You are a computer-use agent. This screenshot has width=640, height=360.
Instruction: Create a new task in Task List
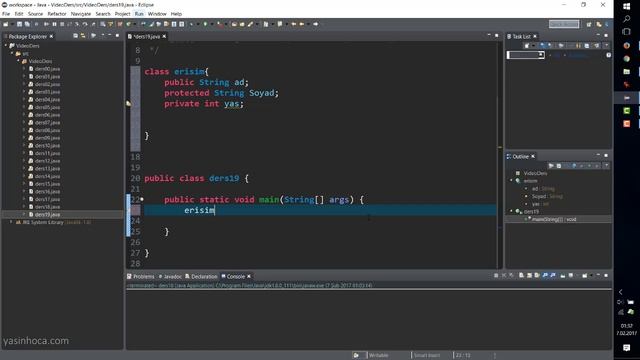pos(527,45)
